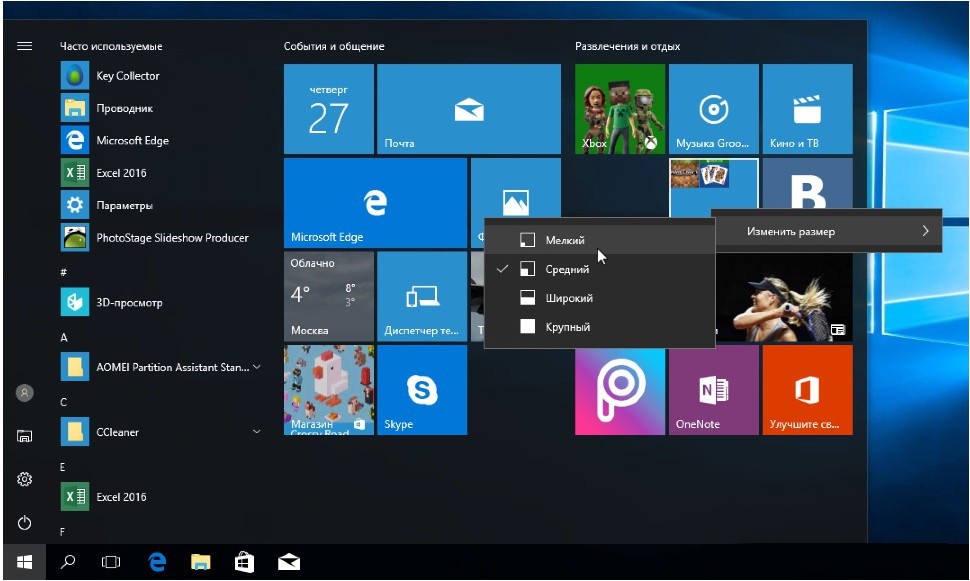Open File Explorer icon in Start sidebar
This screenshot has height=581, width=970.
tap(24, 436)
